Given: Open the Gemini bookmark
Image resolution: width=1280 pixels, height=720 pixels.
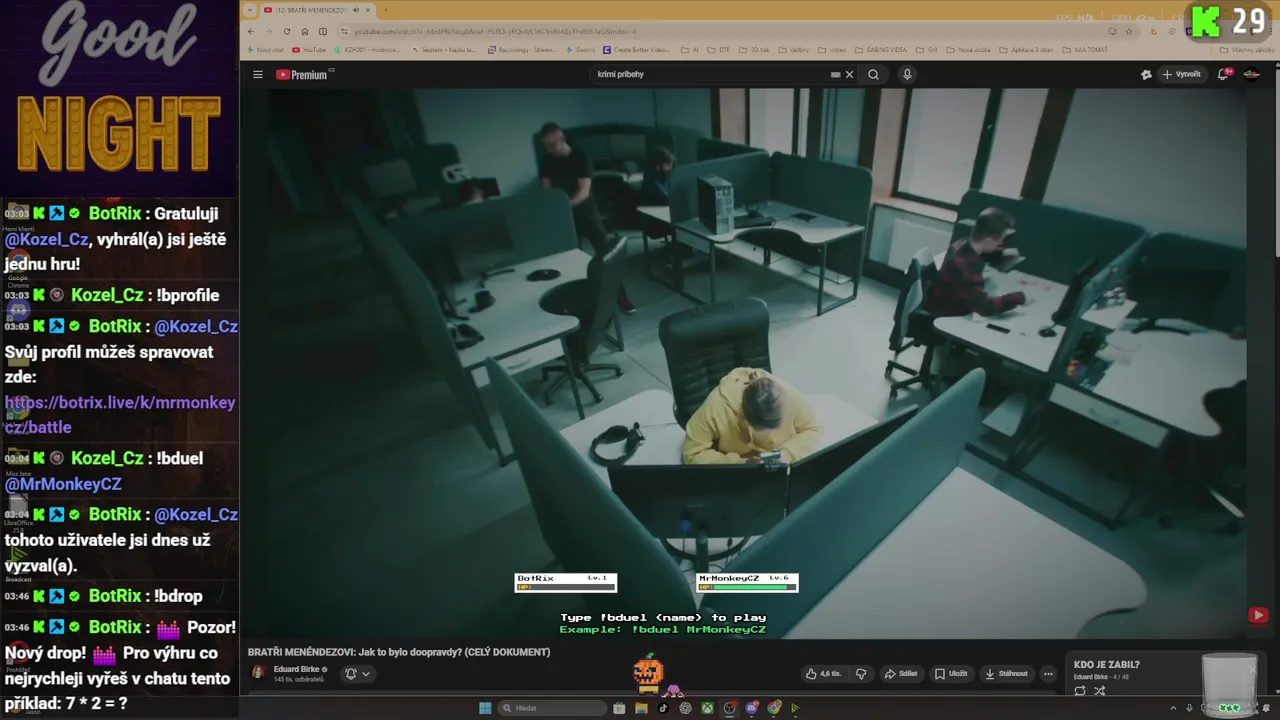Looking at the screenshot, I should (x=581, y=50).
